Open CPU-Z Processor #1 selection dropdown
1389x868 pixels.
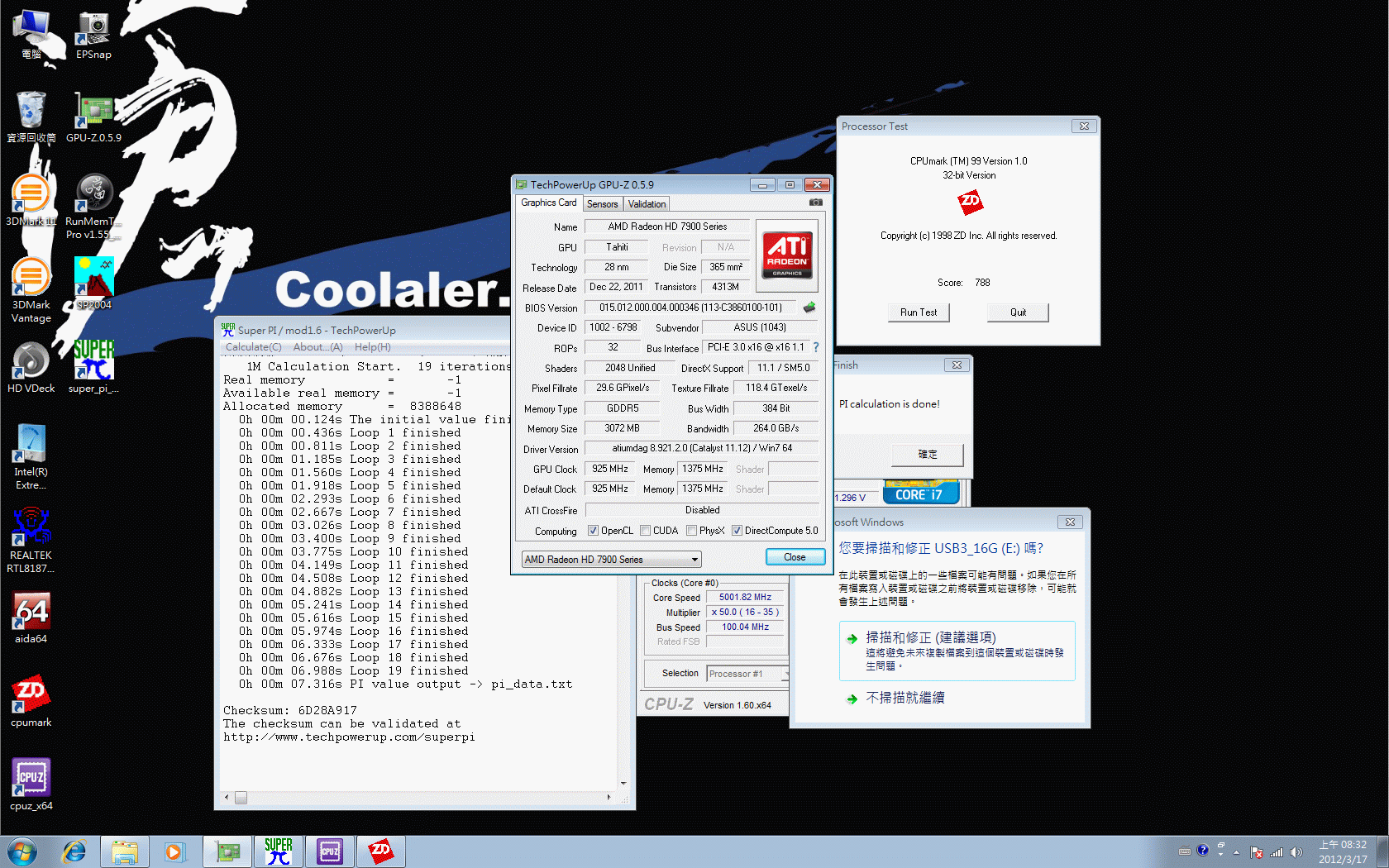click(x=748, y=674)
